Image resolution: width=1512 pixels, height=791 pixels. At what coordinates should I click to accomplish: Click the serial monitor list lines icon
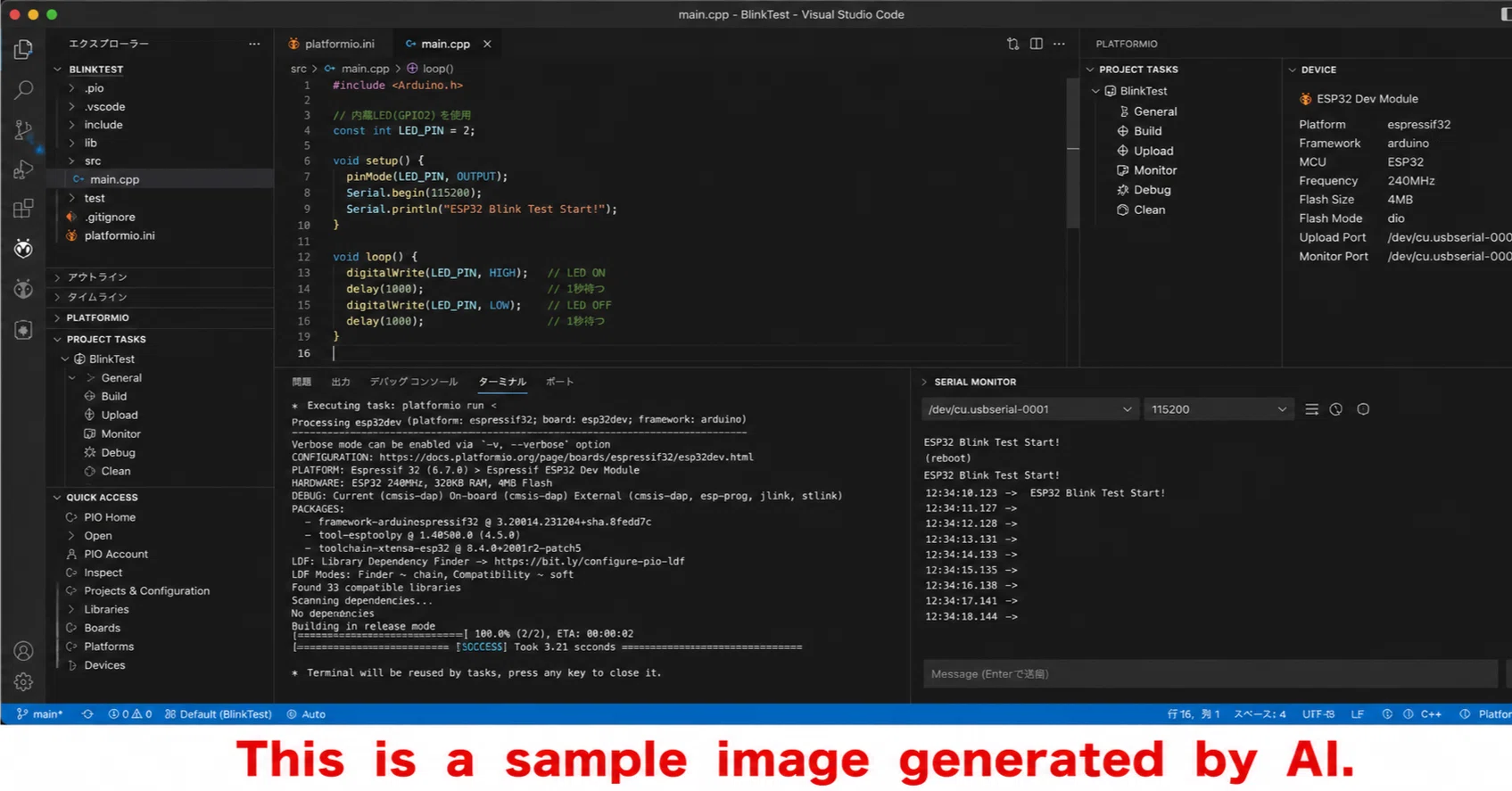click(x=1311, y=409)
